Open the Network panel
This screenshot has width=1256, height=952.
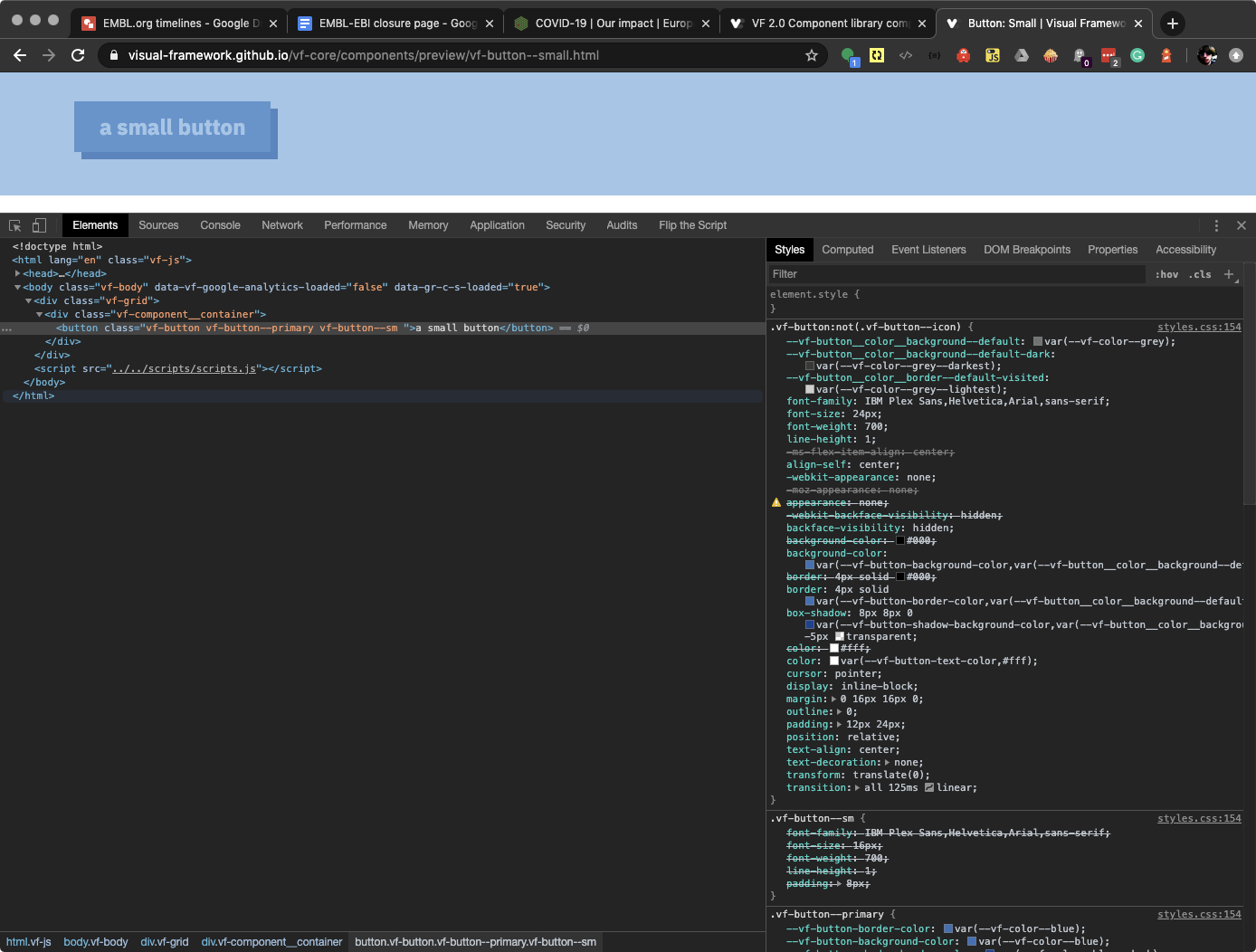281,224
